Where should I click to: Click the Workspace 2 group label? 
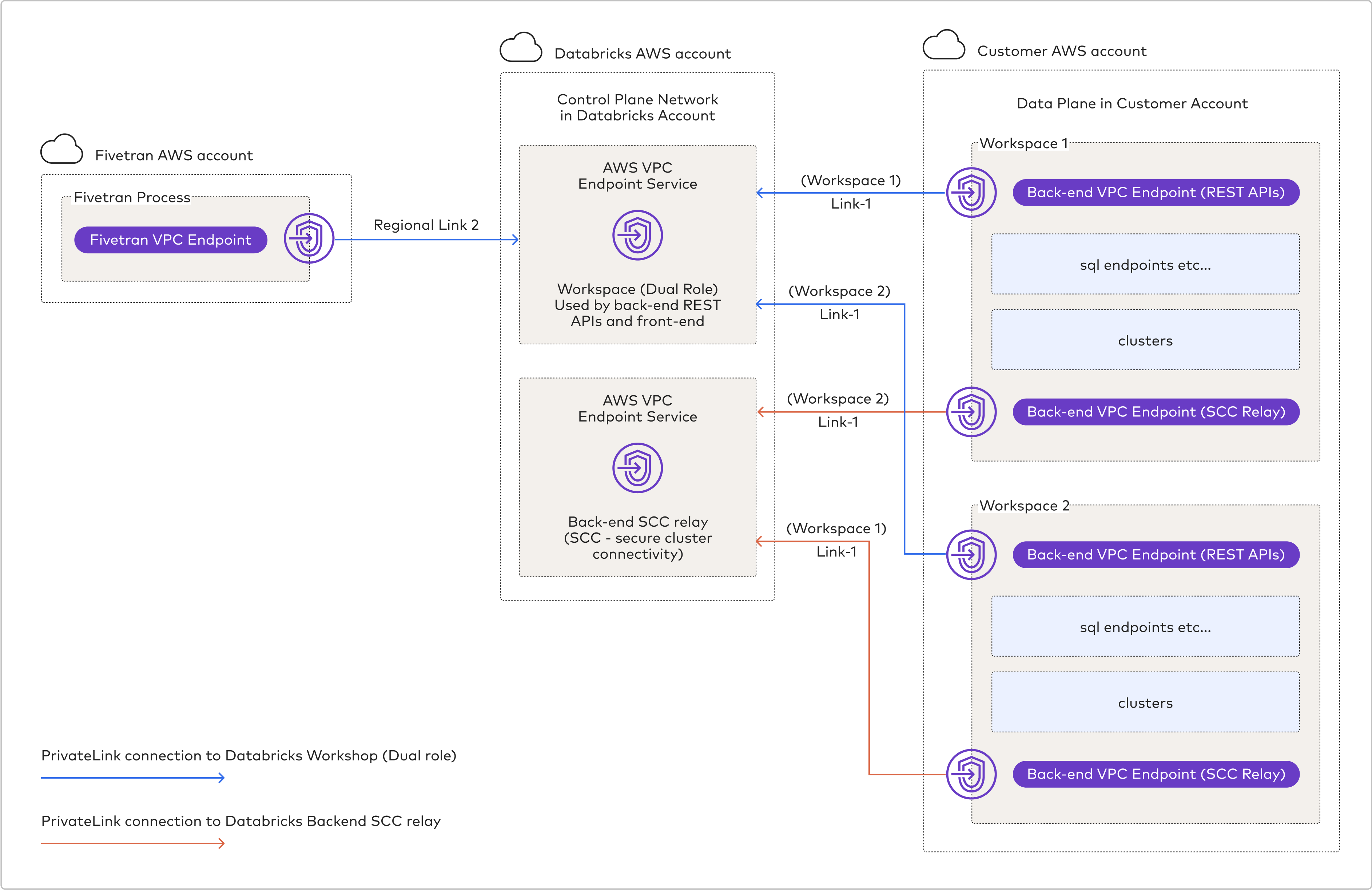(x=1025, y=505)
